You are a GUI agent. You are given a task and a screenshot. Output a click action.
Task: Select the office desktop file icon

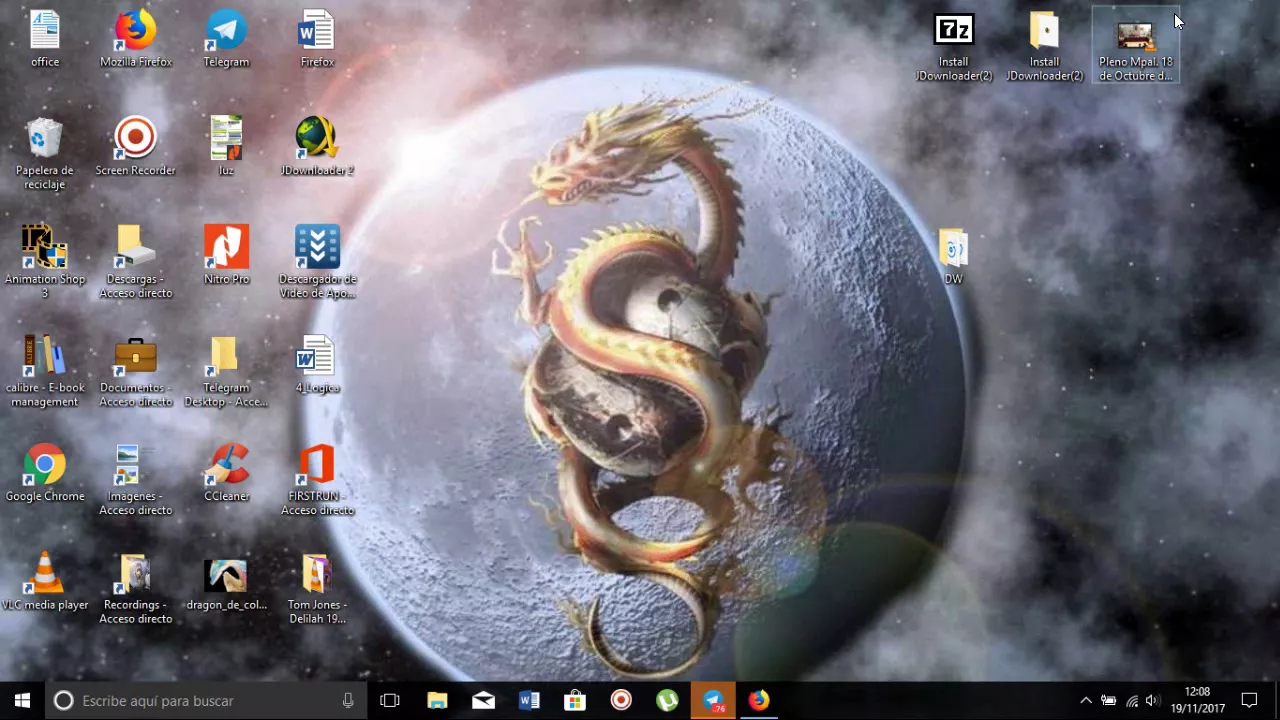tap(45, 40)
